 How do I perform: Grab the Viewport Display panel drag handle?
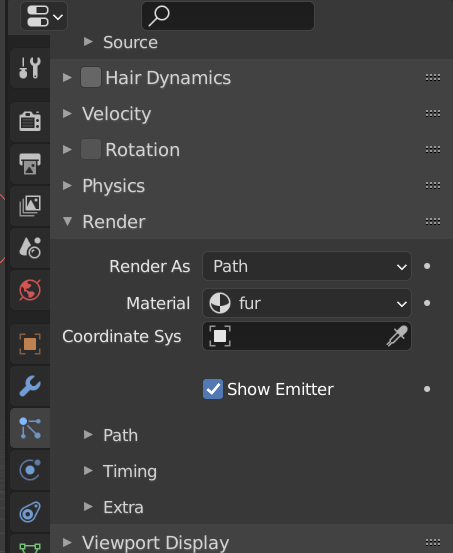click(433, 542)
